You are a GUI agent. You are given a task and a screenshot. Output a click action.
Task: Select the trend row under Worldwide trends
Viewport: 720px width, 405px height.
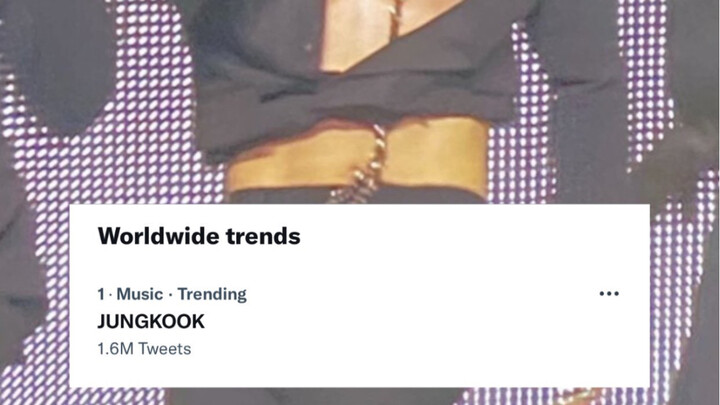coord(359,321)
